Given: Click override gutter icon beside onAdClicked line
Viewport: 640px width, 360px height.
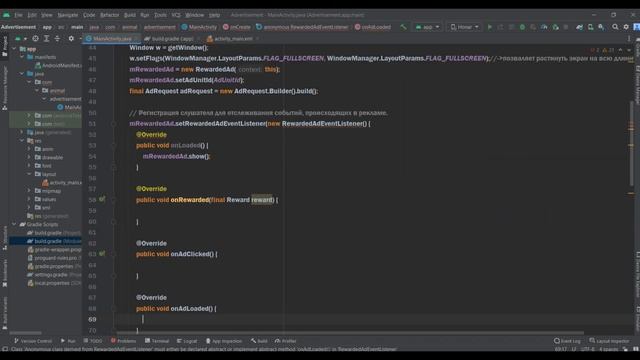Looking at the screenshot, I should 102,253.
